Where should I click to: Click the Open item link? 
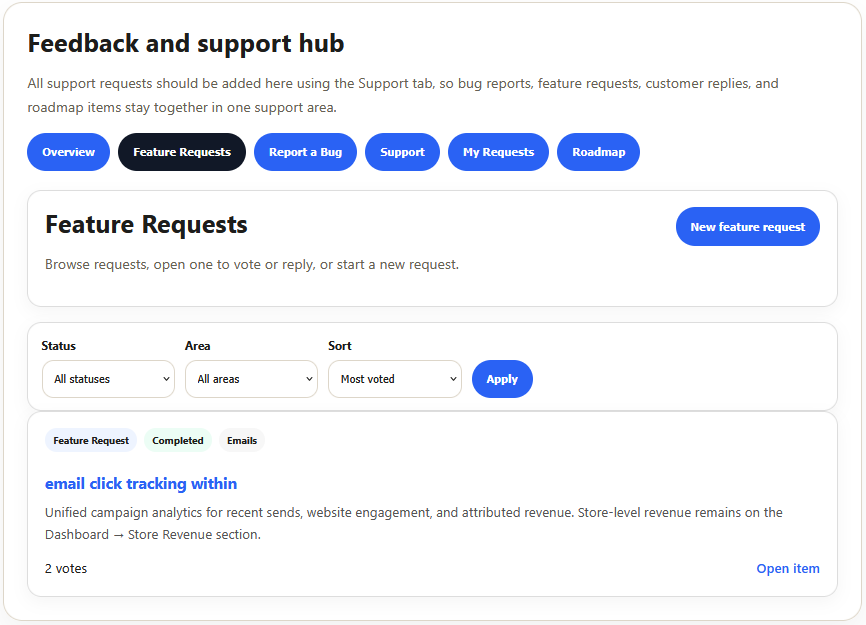(788, 569)
